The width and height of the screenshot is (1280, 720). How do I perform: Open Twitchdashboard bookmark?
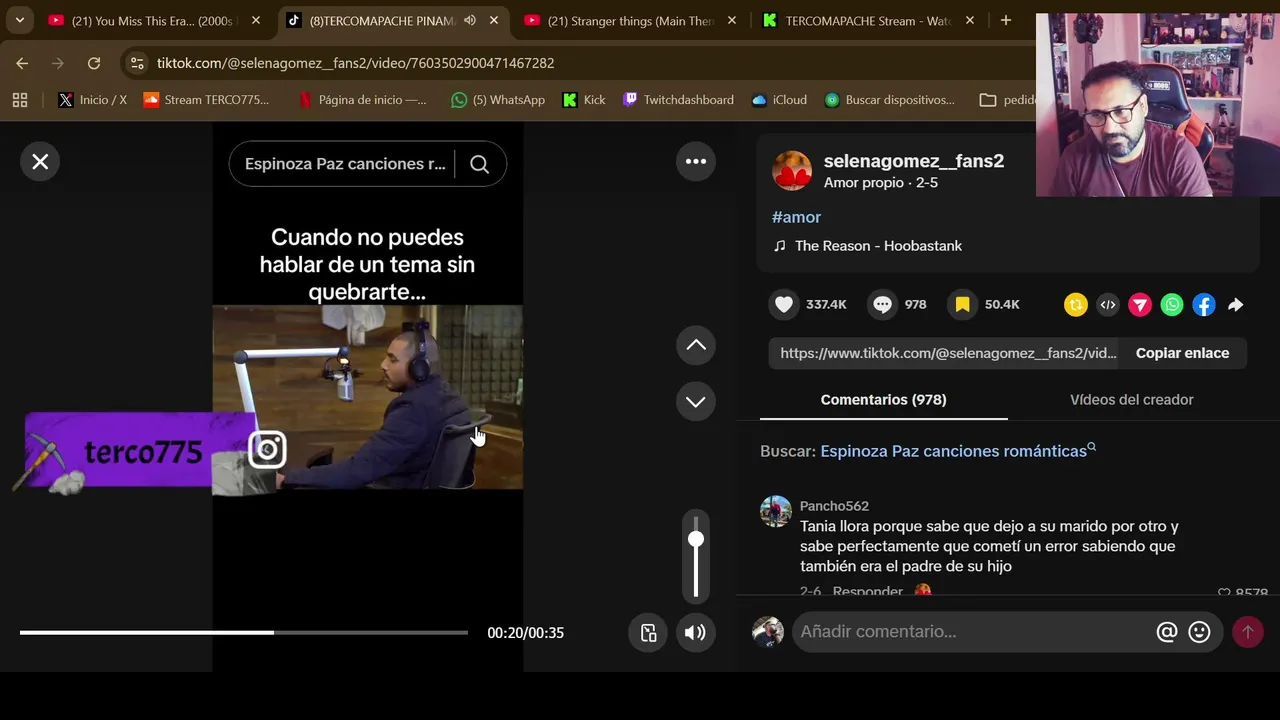(x=678, y=100)
